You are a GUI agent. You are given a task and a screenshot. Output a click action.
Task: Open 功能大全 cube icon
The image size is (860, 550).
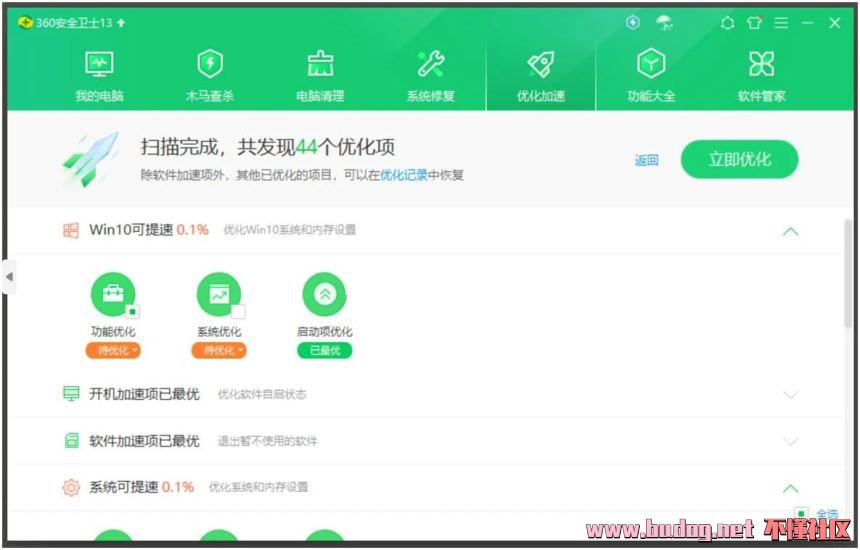651,64
